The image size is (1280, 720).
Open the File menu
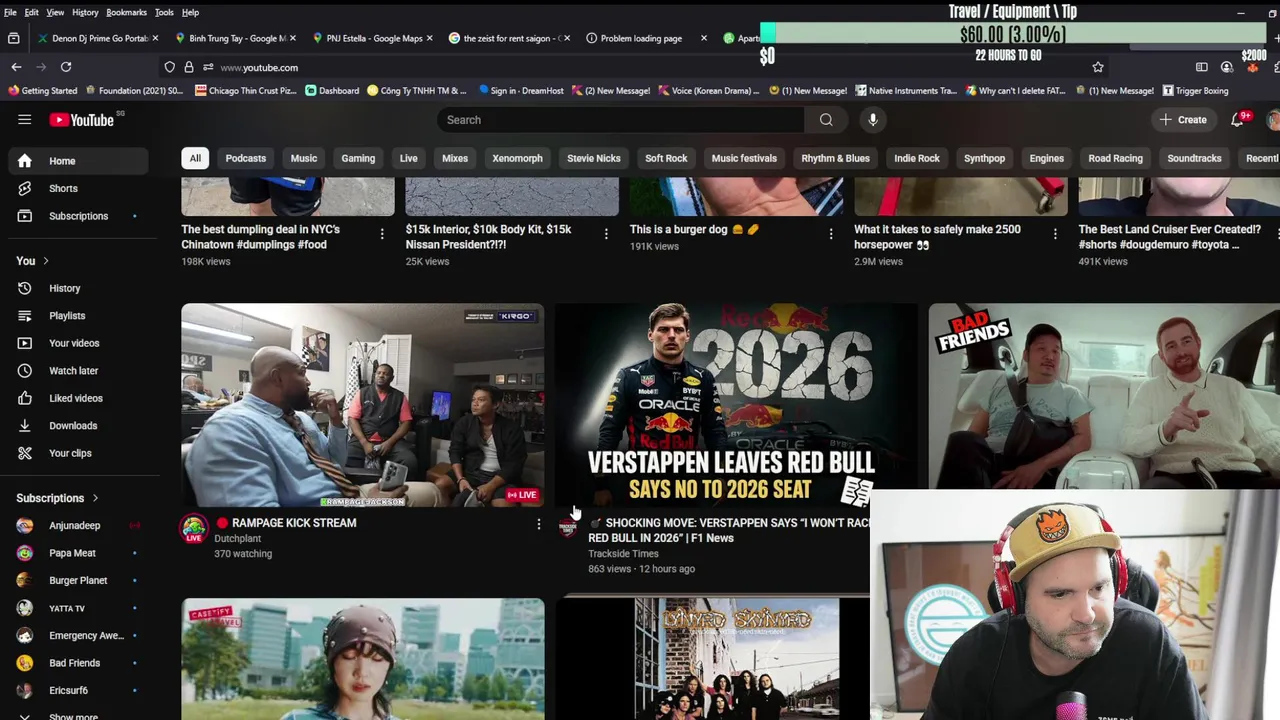[x=10, y=12]
